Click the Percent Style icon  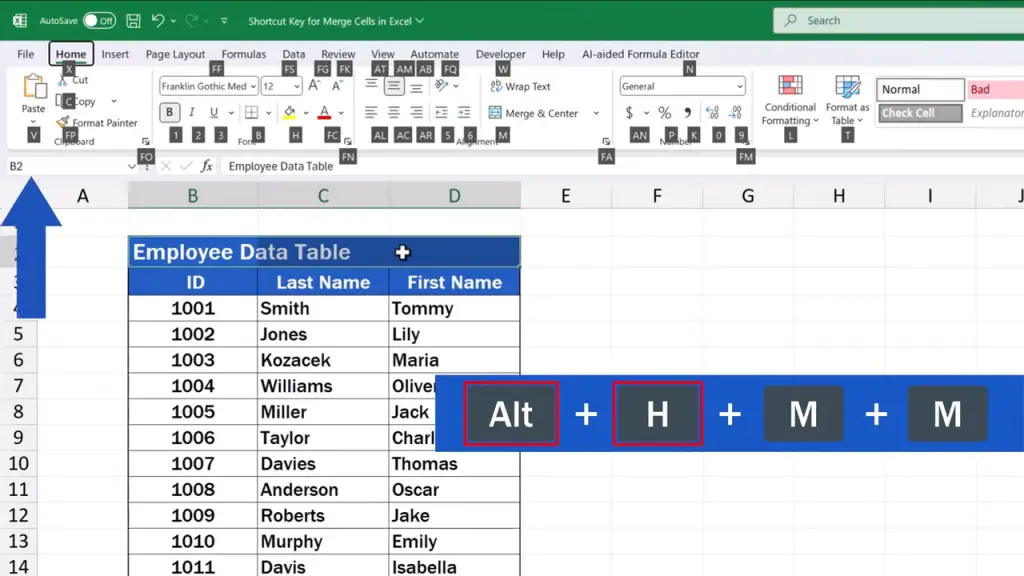[x=664, y=113]
